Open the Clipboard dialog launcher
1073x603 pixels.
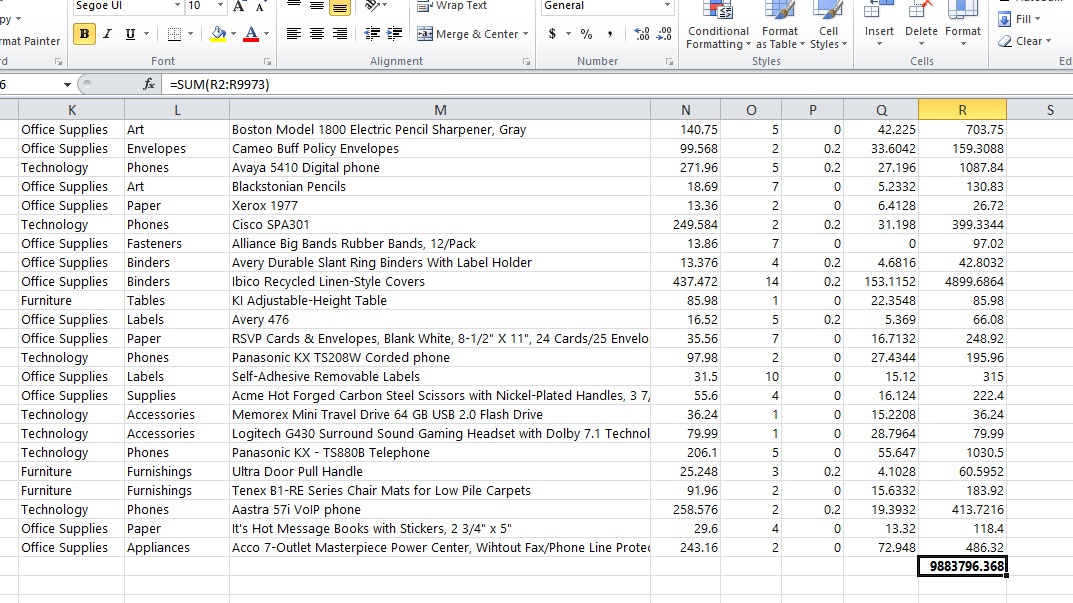[58, 62]
